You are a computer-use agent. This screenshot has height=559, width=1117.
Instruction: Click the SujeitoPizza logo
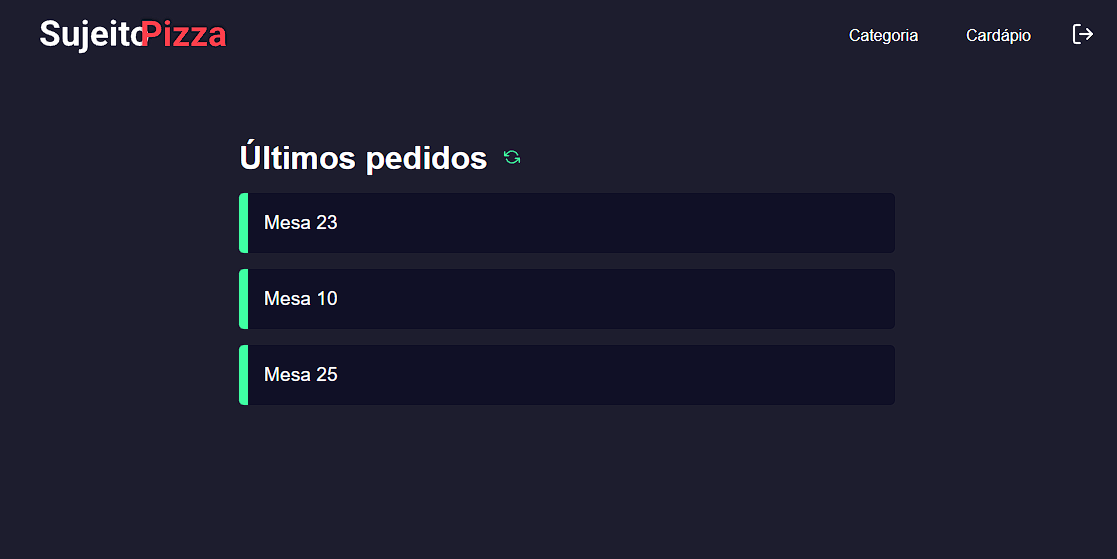133,34
